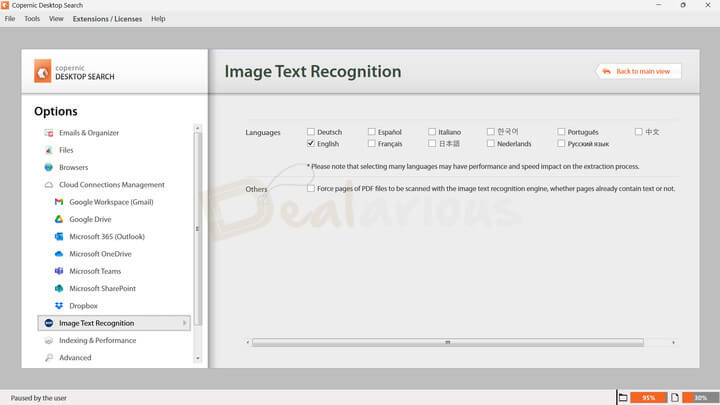The height and width of the screenshot is (405, 720).
Task: Click the Gmail icon for Google Workspace
Action: coord(59,202)
